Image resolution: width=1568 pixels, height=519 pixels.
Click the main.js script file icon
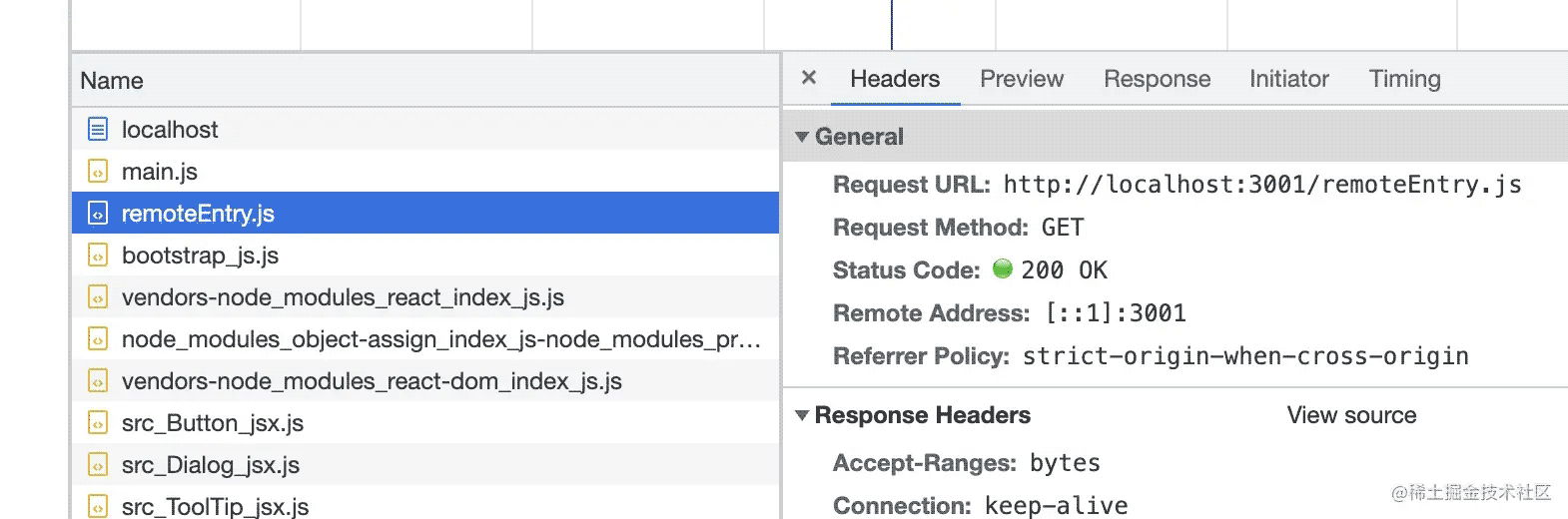tap(98, 172)
